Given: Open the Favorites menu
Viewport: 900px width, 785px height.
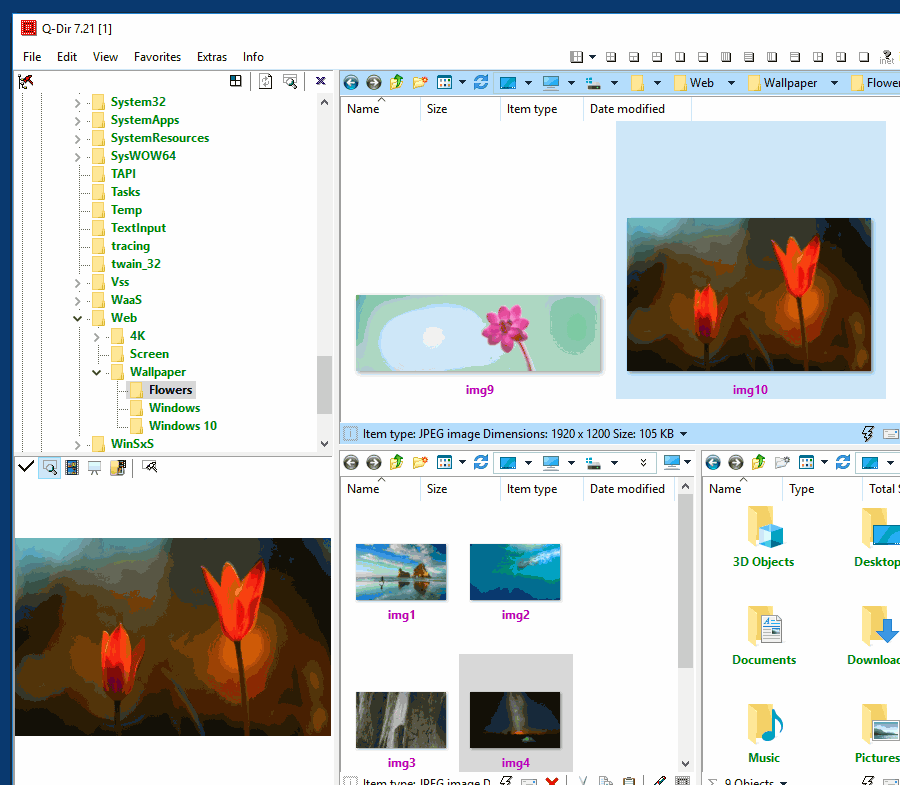Looking at the screenshot, I should 157,57.
